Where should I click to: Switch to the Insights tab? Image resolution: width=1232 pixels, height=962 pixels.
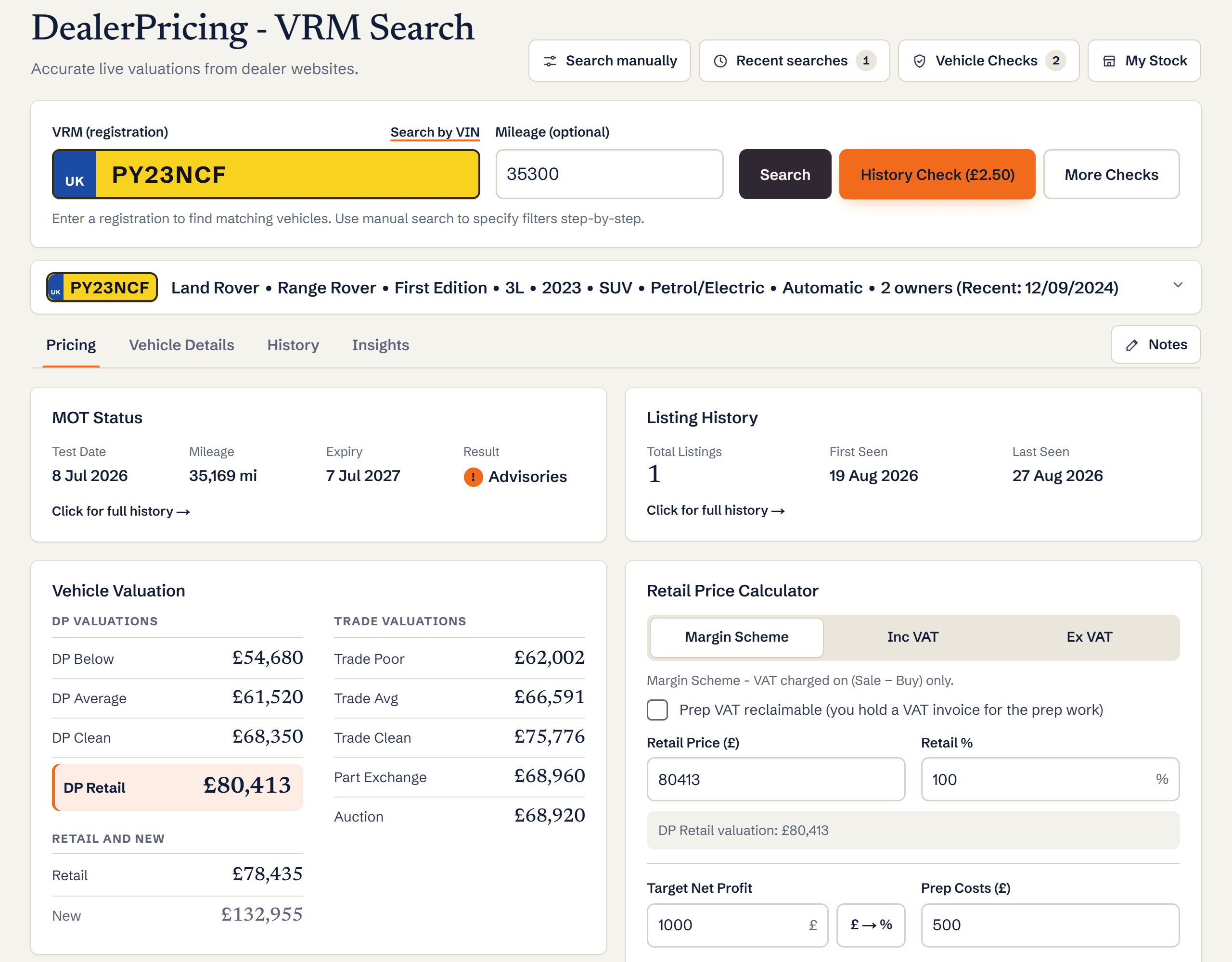click(380, 345)
